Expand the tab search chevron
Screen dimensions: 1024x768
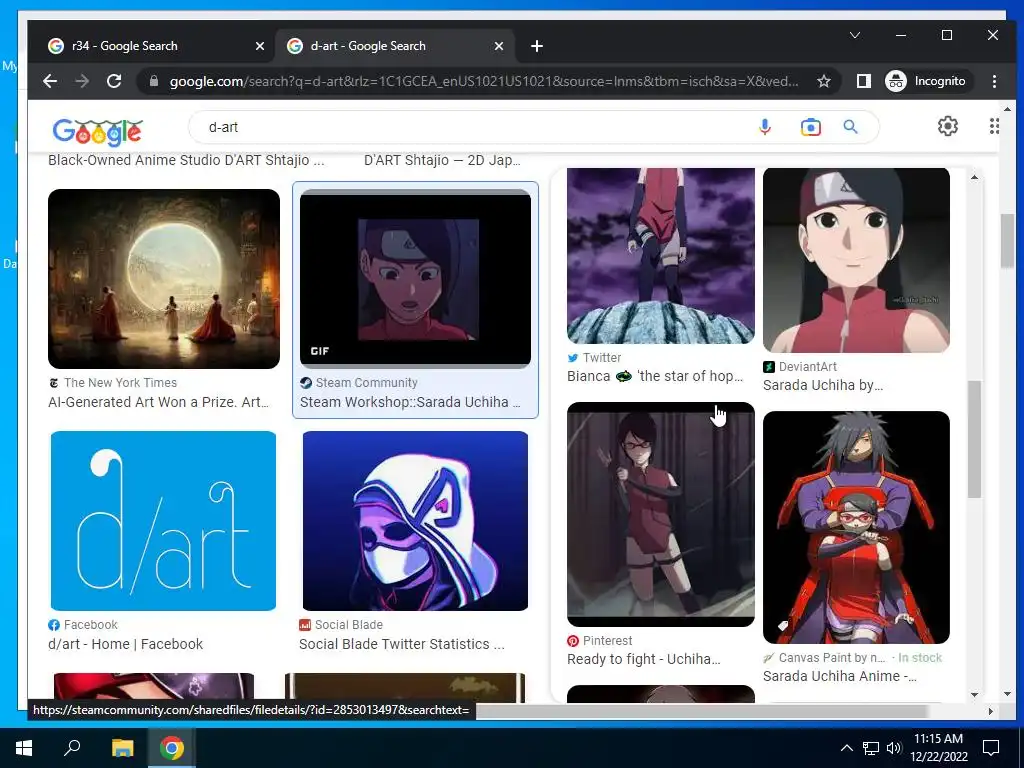(855, 35)
